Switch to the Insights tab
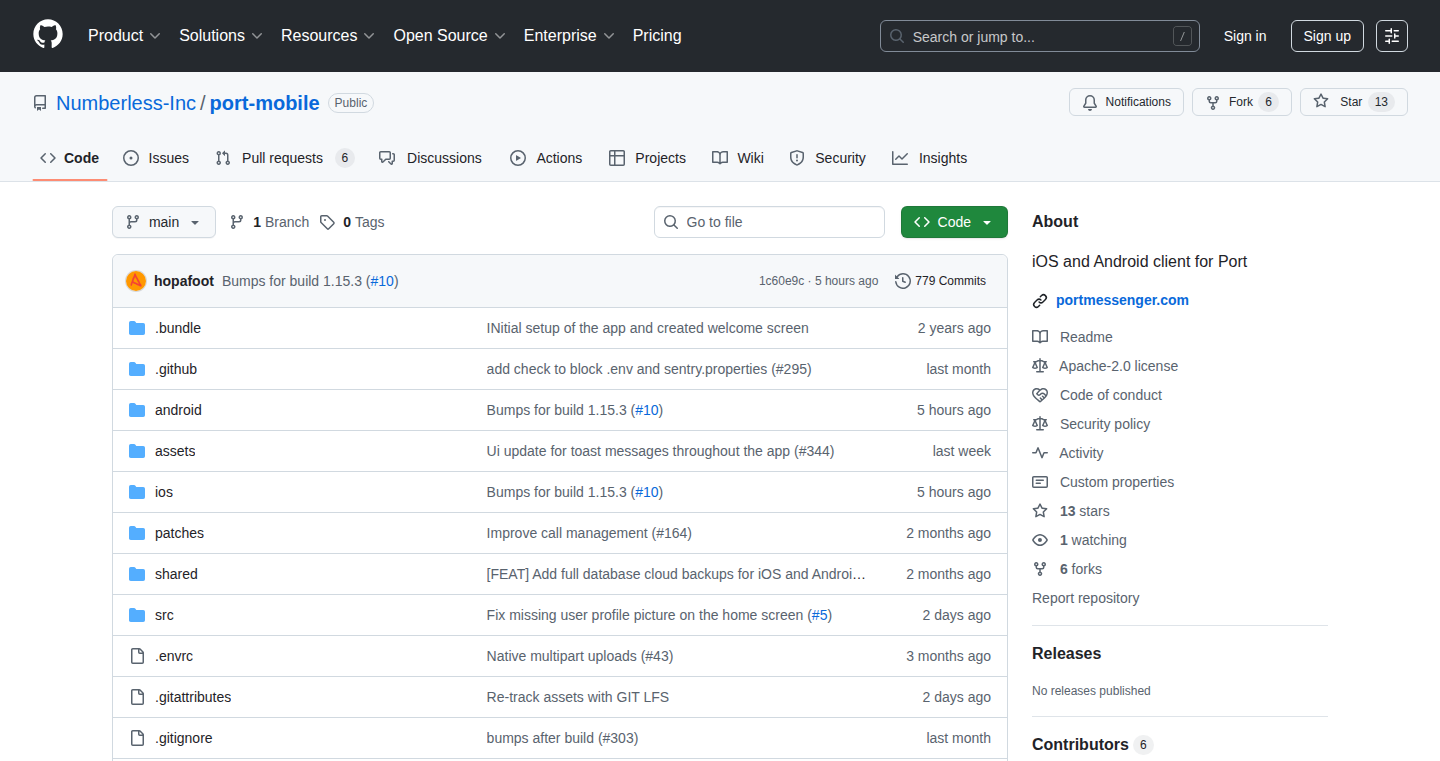The width and height of the screenshot is (1440, 761). click(930, 158)
